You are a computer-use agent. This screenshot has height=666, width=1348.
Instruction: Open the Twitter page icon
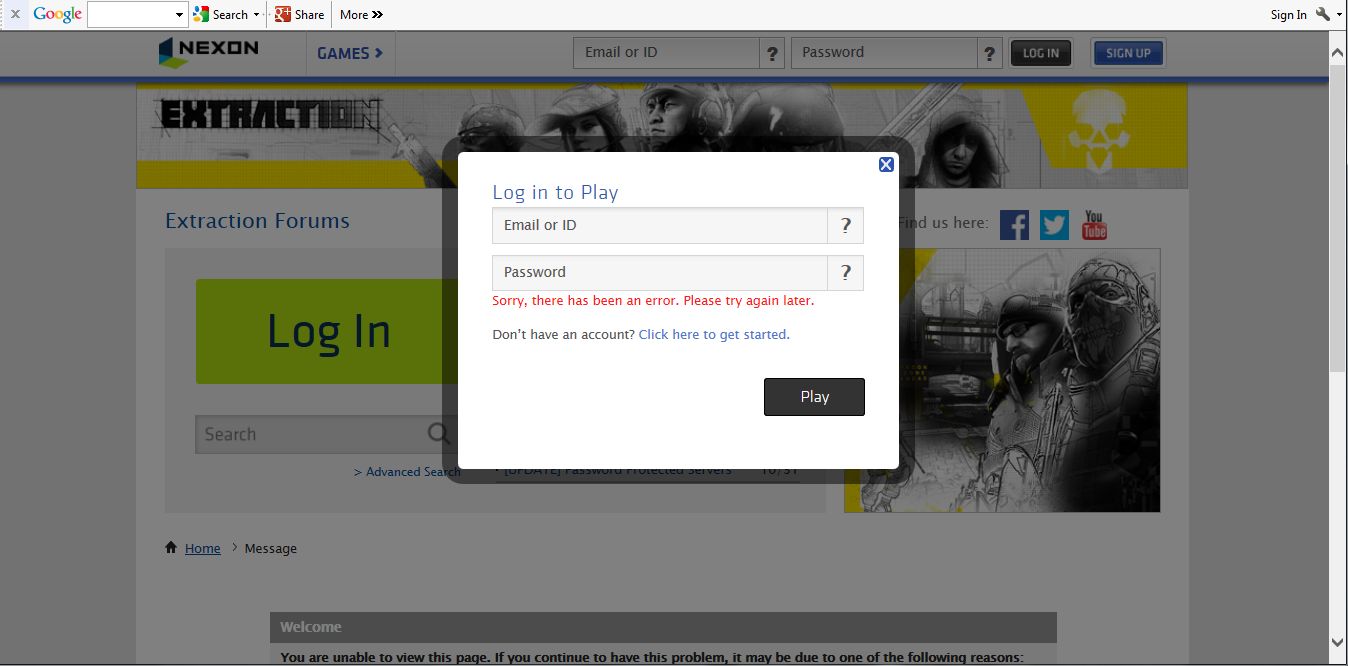point(1054,225)
